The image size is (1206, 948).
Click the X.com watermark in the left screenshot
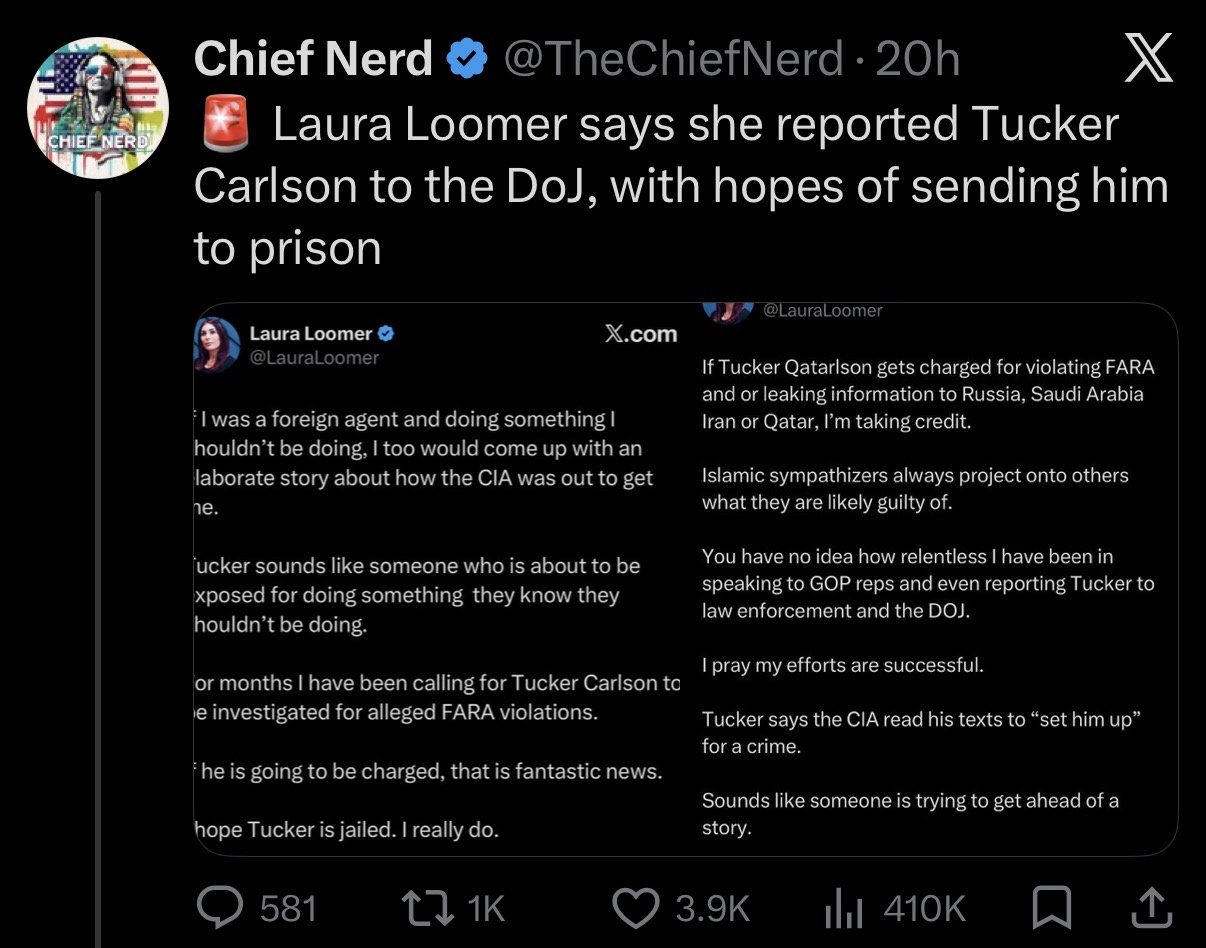[641, 334]
